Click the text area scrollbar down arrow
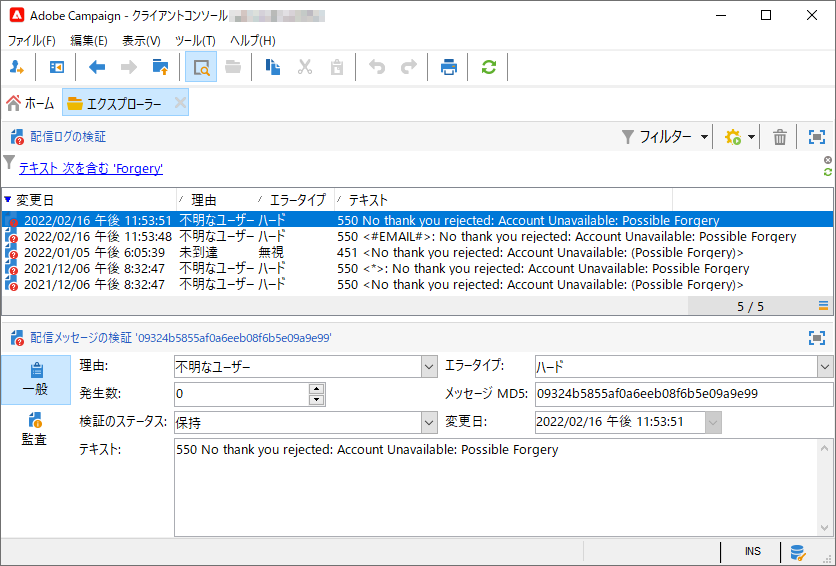This screenshot has height=566, width=836. coord(825,528)
